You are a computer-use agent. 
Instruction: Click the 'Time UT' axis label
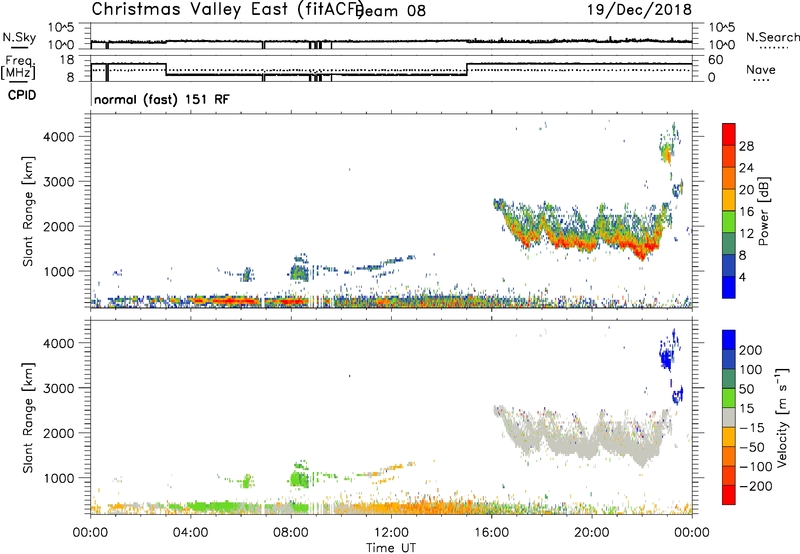(x=391, y=547)
